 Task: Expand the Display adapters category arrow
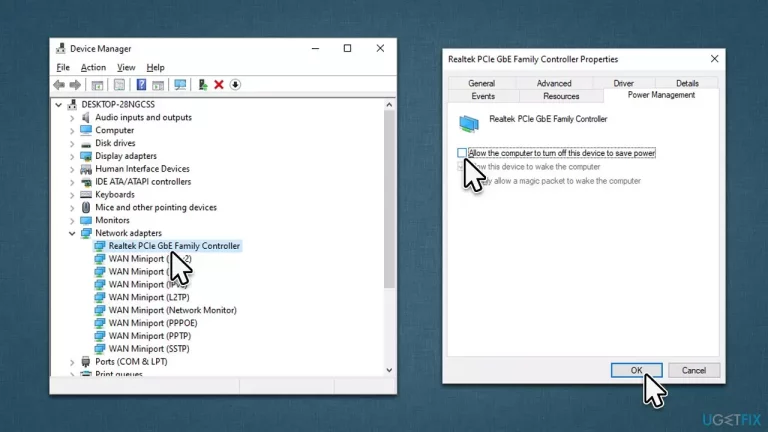72,156
